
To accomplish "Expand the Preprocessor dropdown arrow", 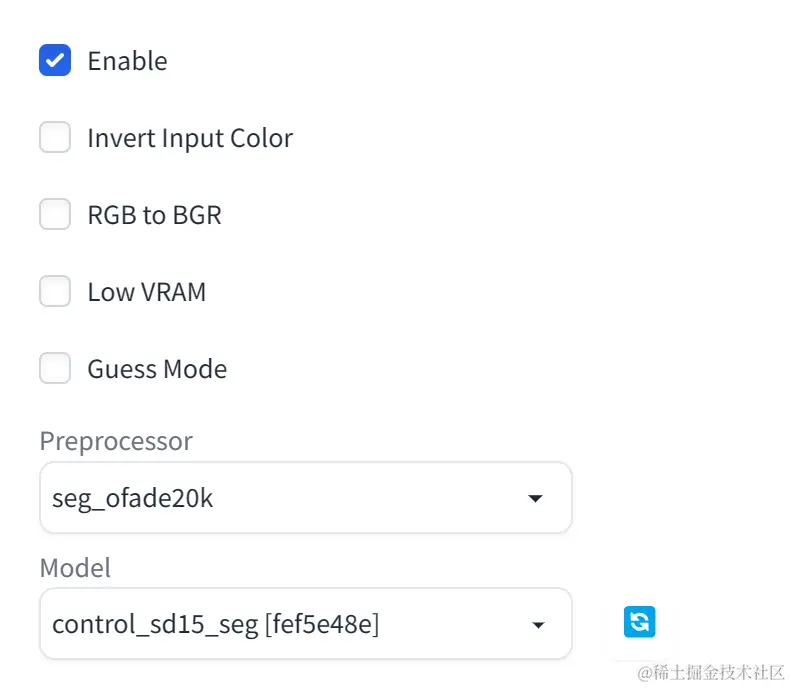I will tap(536, 498).
